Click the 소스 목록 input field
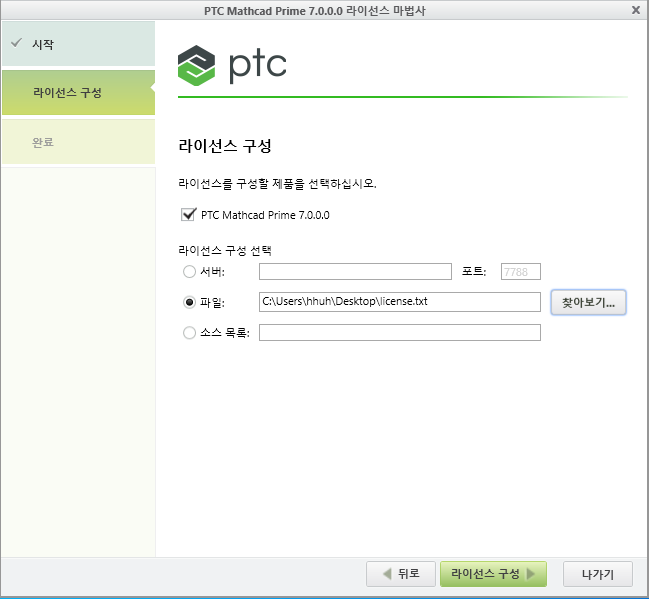The height and width of the screenshot is (599, 649). [x=400, y=332]
